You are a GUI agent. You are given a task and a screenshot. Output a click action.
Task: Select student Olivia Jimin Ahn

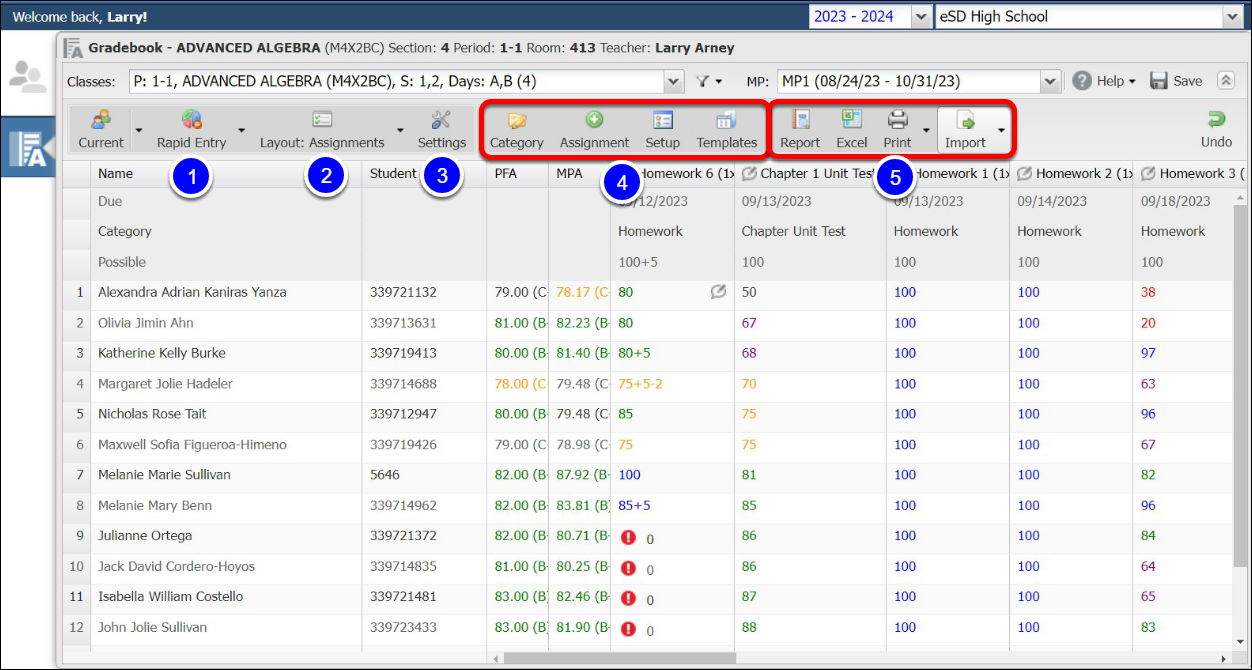(x=146, y=323)
